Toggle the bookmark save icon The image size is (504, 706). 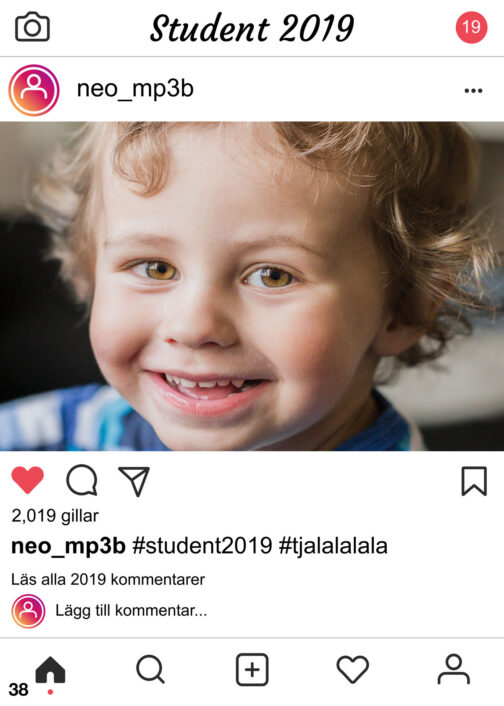pyautogui.click(x=474, y=481)
